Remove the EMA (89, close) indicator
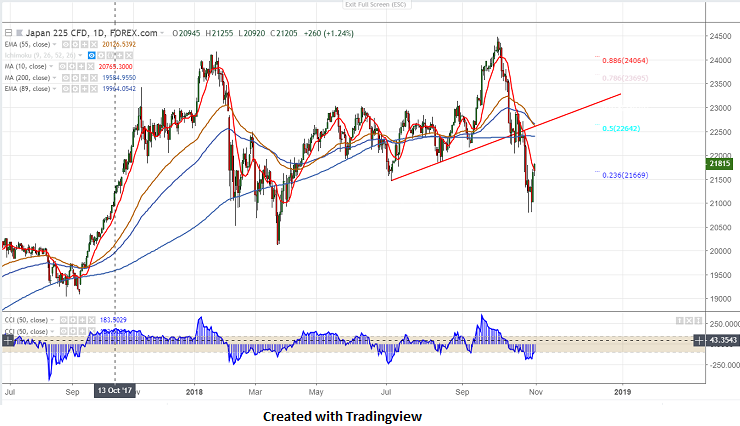Viewport: 740px width, 426px height. click(93, 89)
